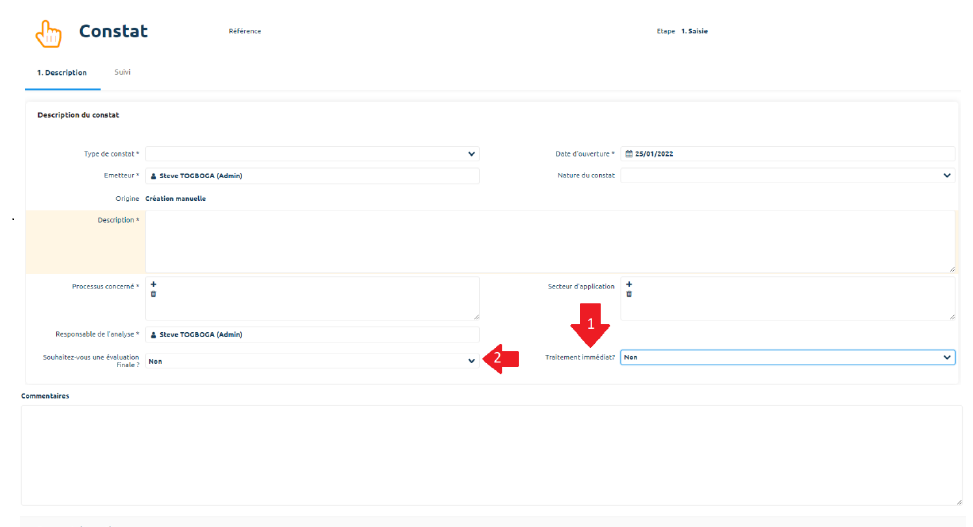Expand the Nature du constat dropdown
The image size is (973, 527).
(x=787, y=176)
